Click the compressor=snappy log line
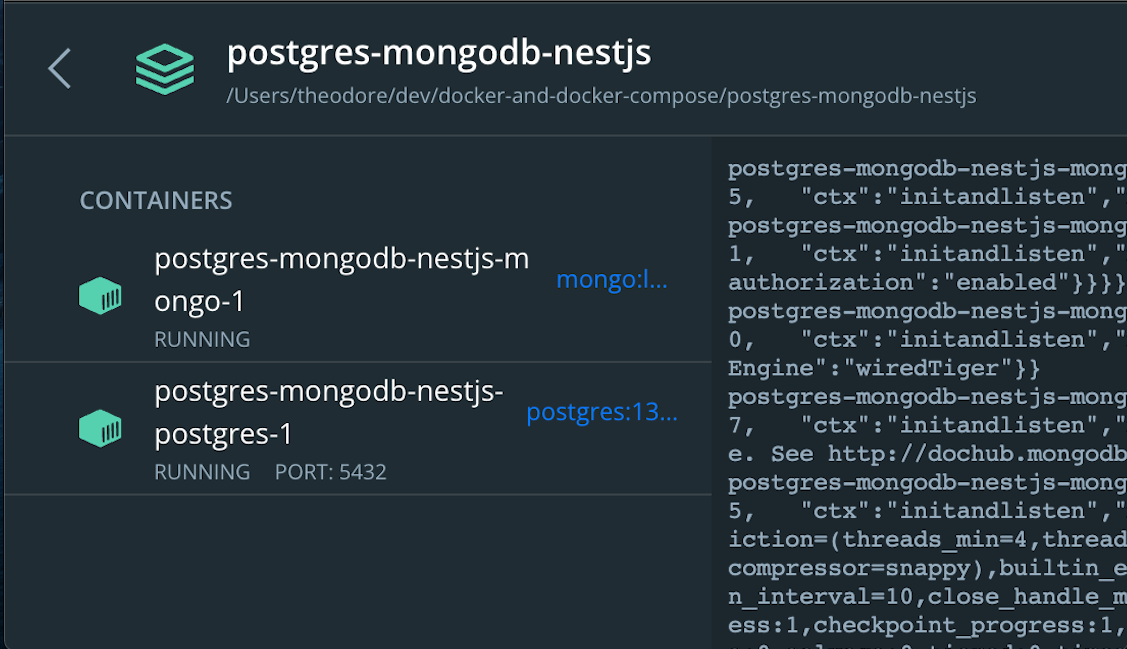The image size is (1127, 649). (x=927, y=569)
